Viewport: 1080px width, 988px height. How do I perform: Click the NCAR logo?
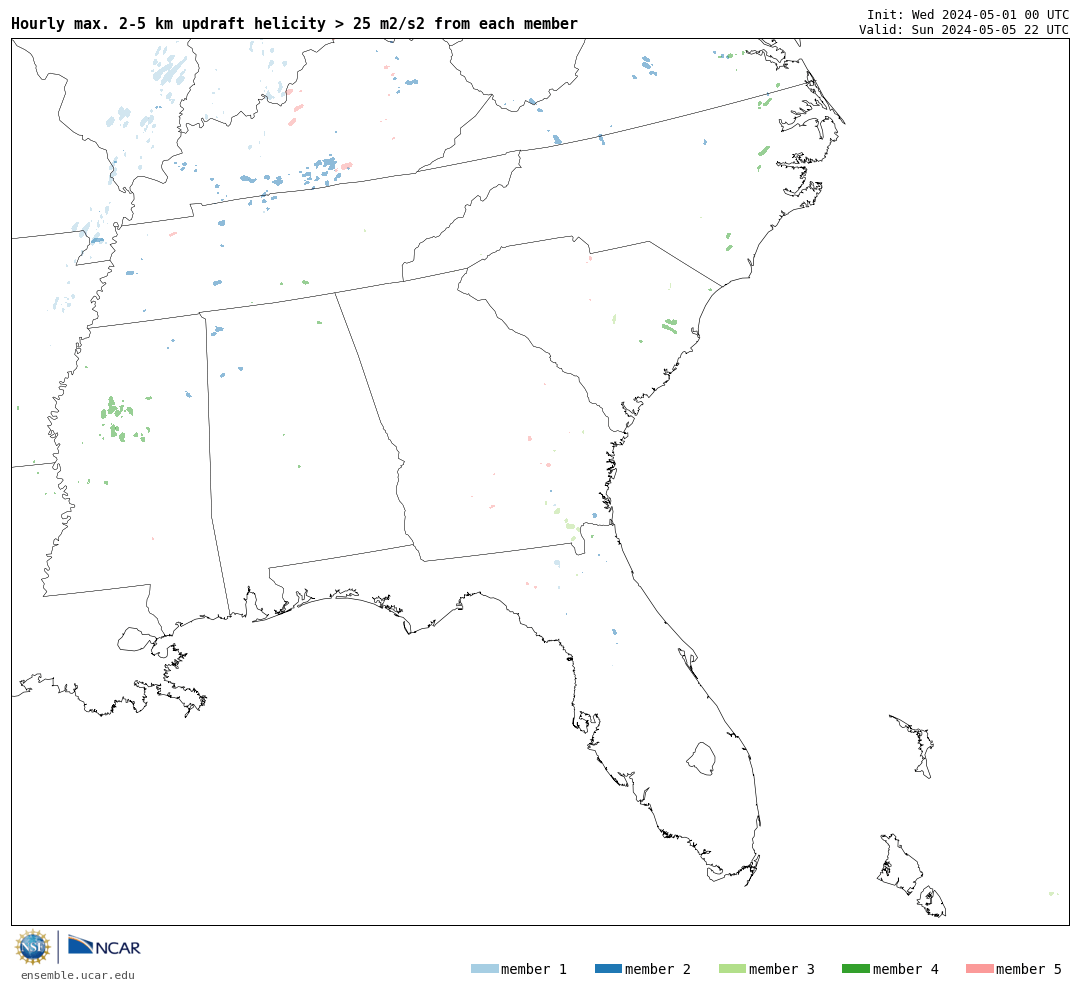(x=104, y=946)
